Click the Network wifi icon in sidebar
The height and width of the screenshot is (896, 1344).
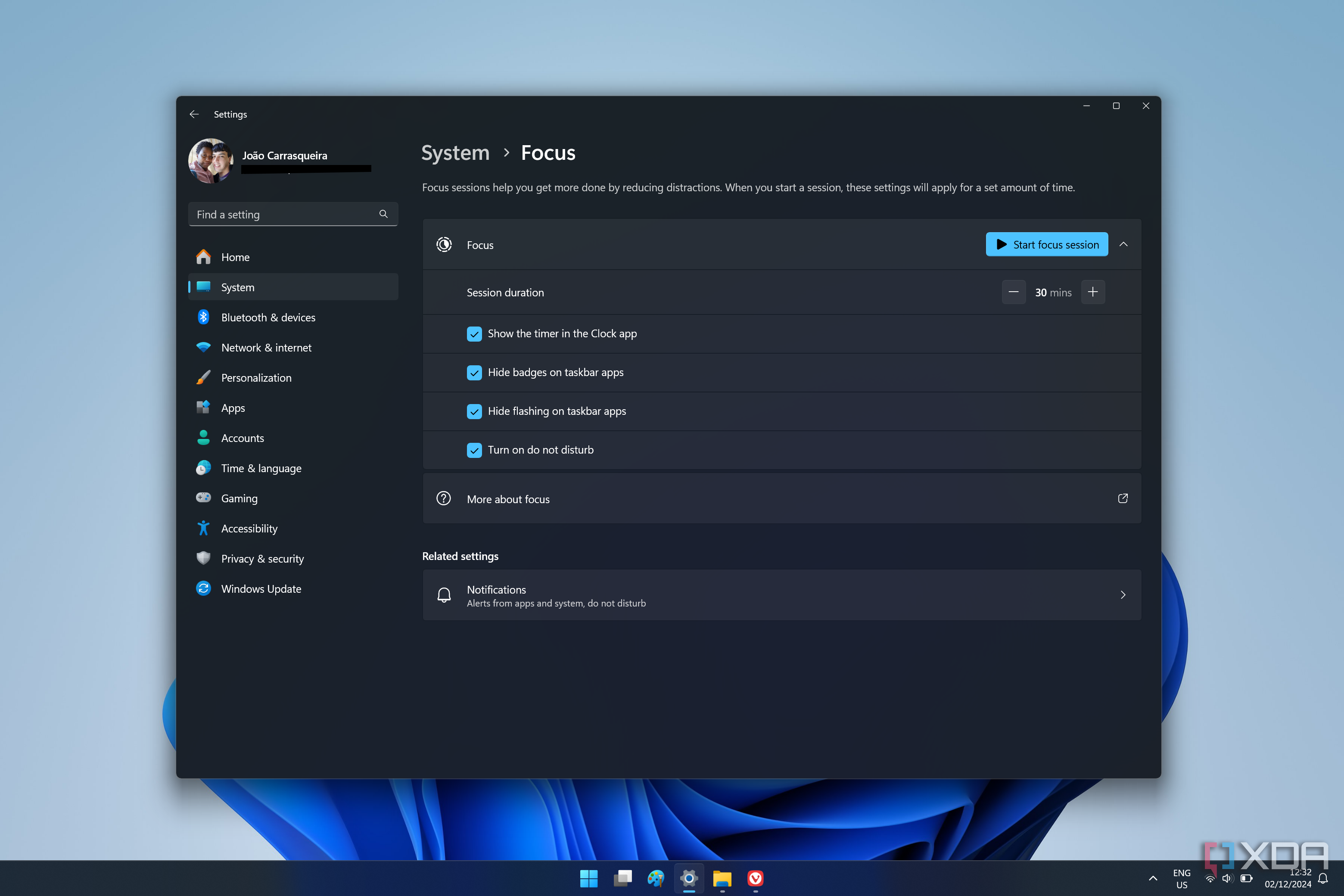203,348
